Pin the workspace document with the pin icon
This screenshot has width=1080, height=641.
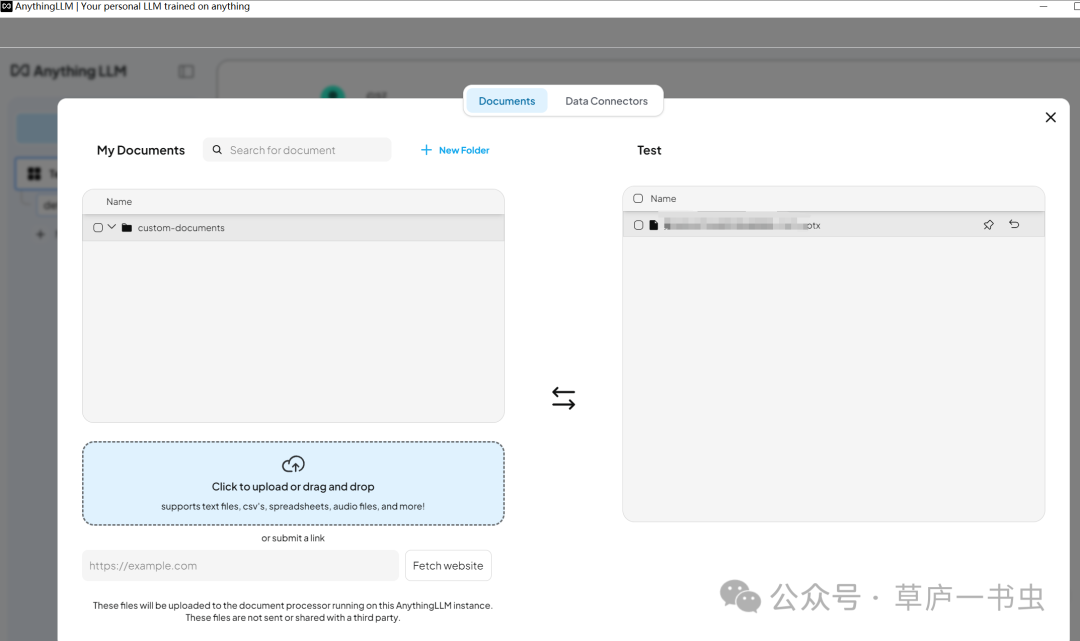(988, 224)
